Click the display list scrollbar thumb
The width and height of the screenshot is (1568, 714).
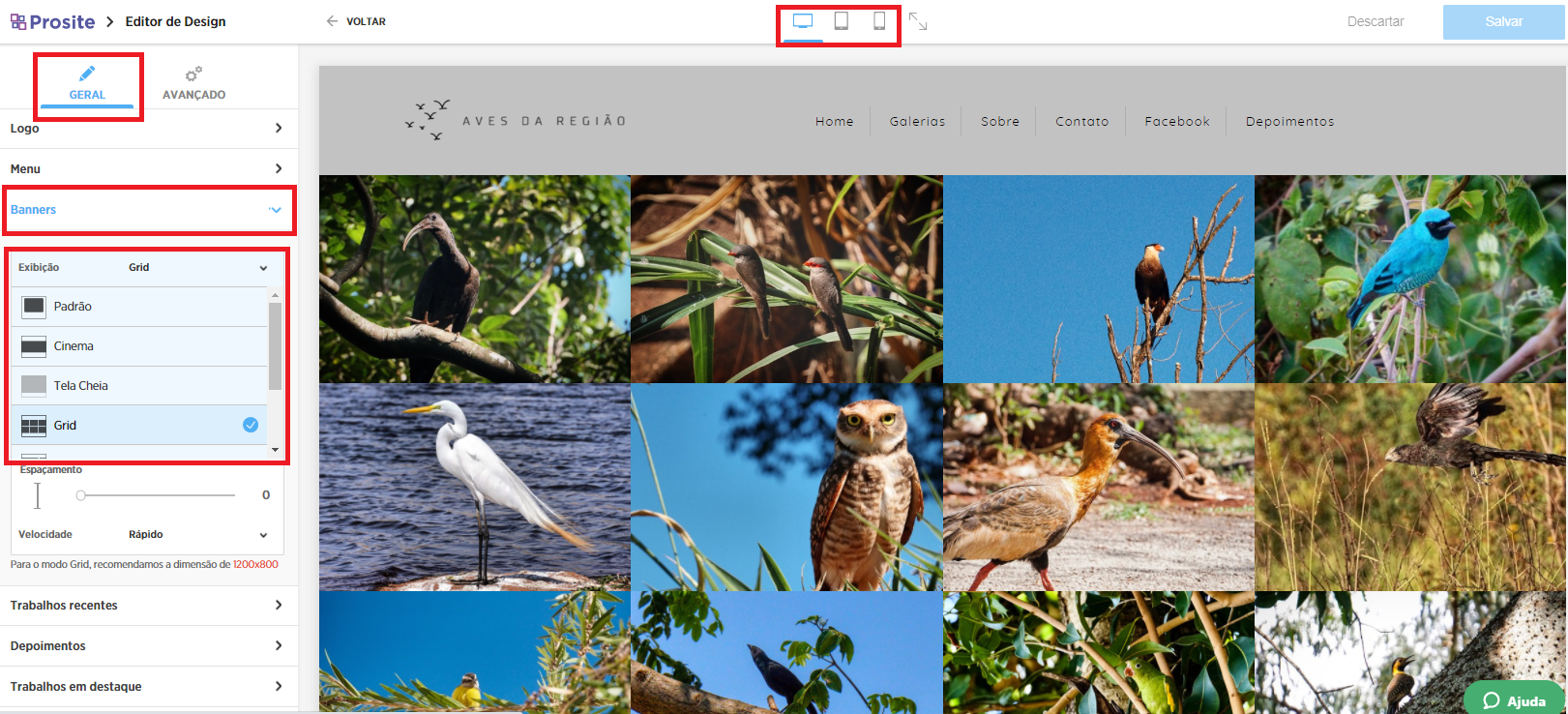[x=275, y=346]
